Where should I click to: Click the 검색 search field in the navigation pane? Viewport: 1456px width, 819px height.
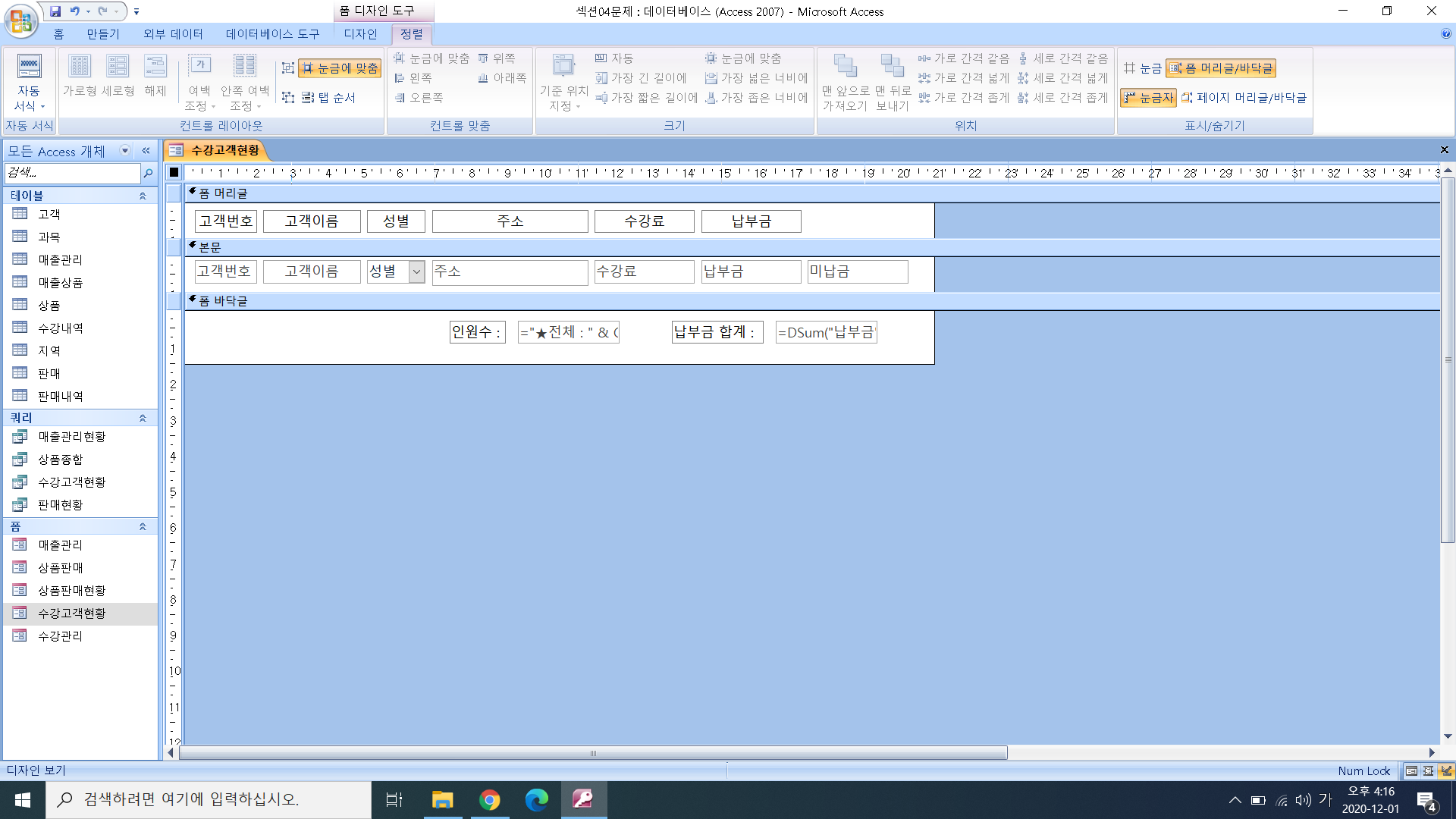coord(72,174)
